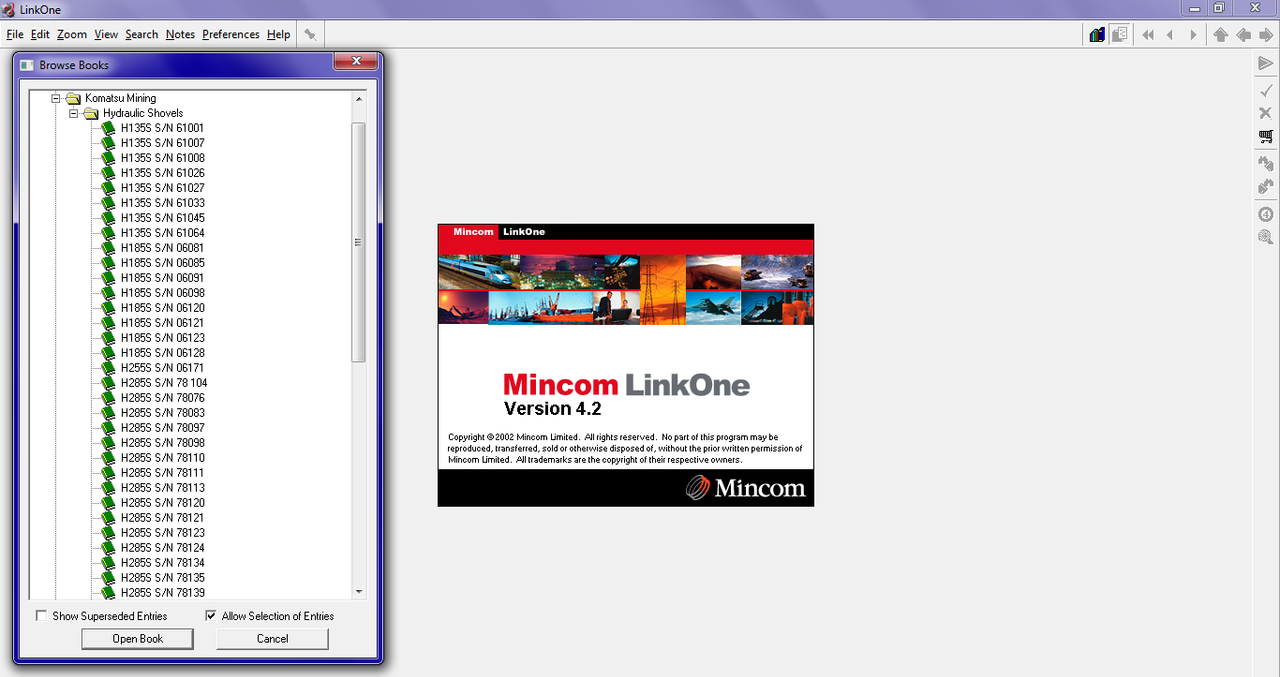Click the pin icon next to Help menu
The image size is (1280, 677).
pos(310,34)
